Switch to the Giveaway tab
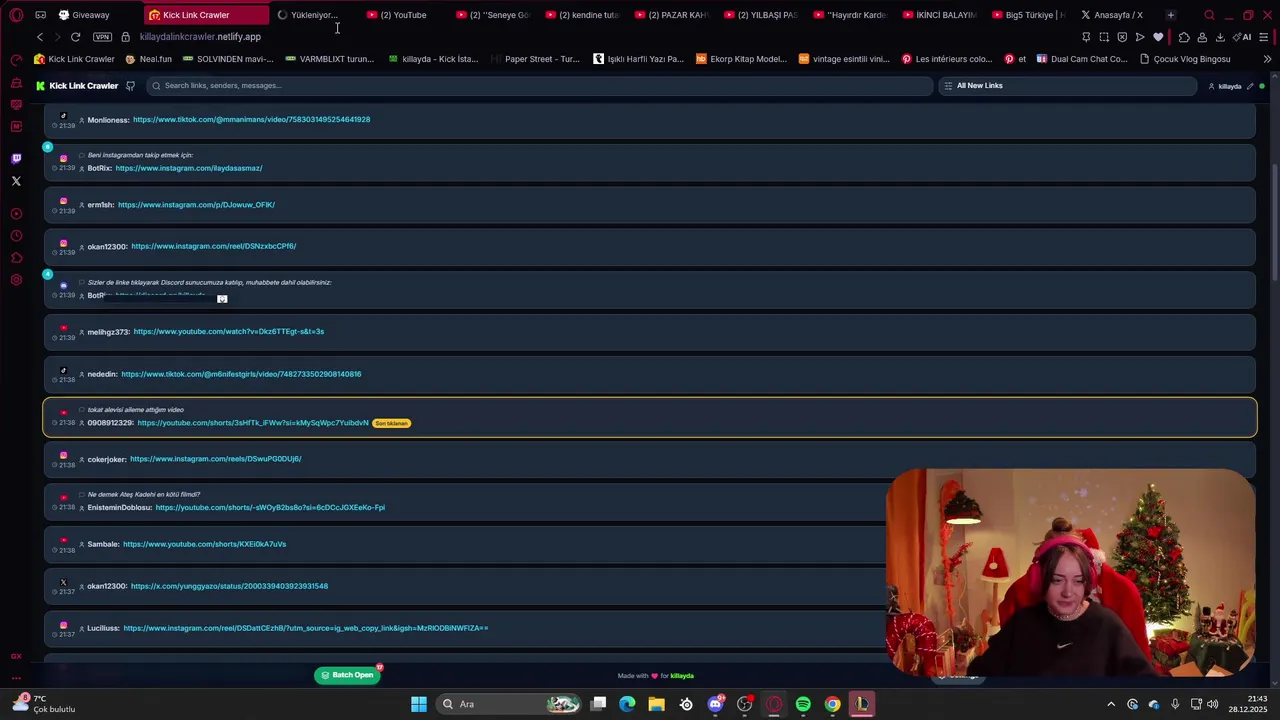The height and width of the screenshot is (720, 1280). tap(90, 15)
